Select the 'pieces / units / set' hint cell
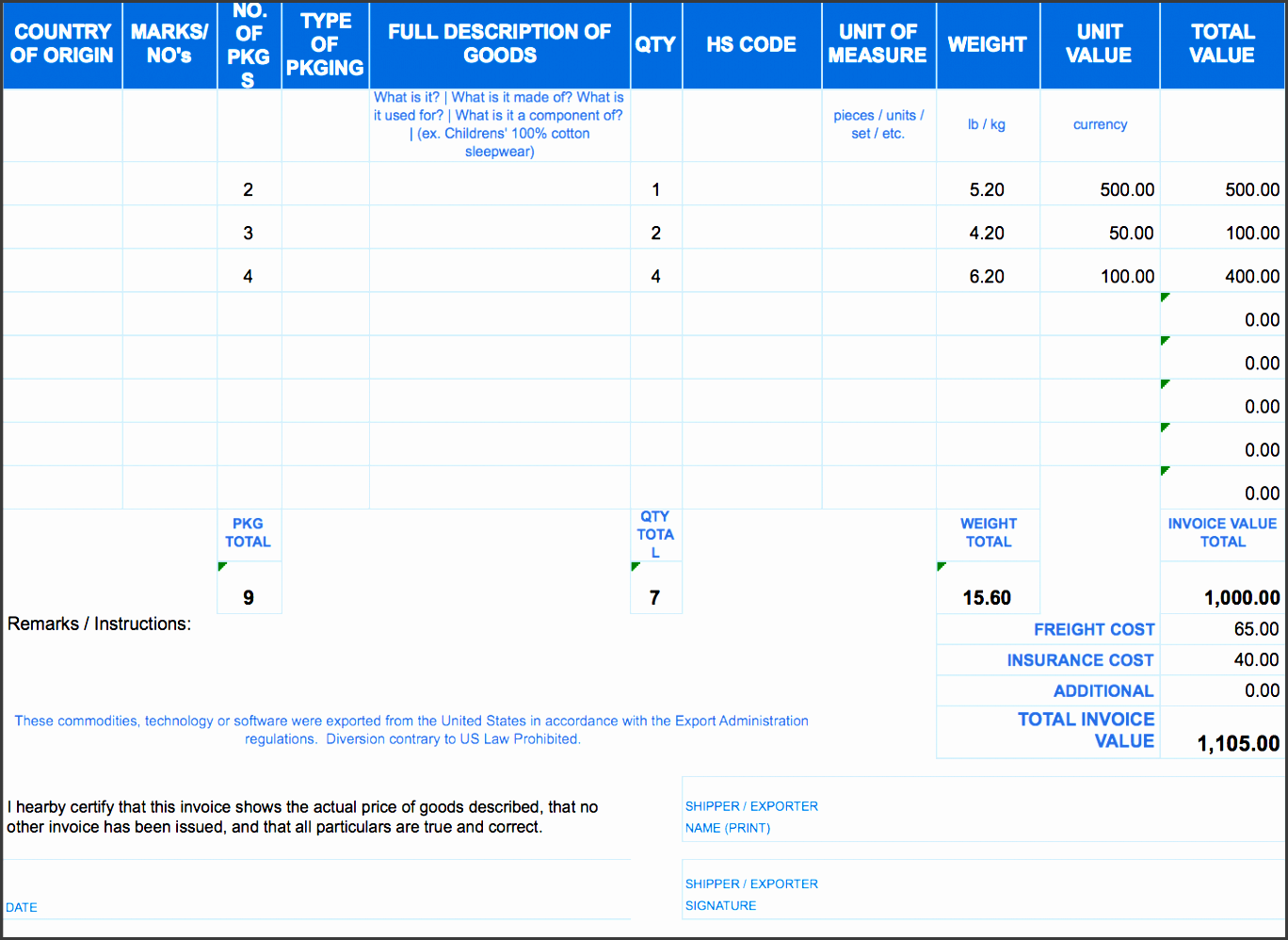Screen dimensions: 1288x940 pyautogui.click(x=878, y=124)
